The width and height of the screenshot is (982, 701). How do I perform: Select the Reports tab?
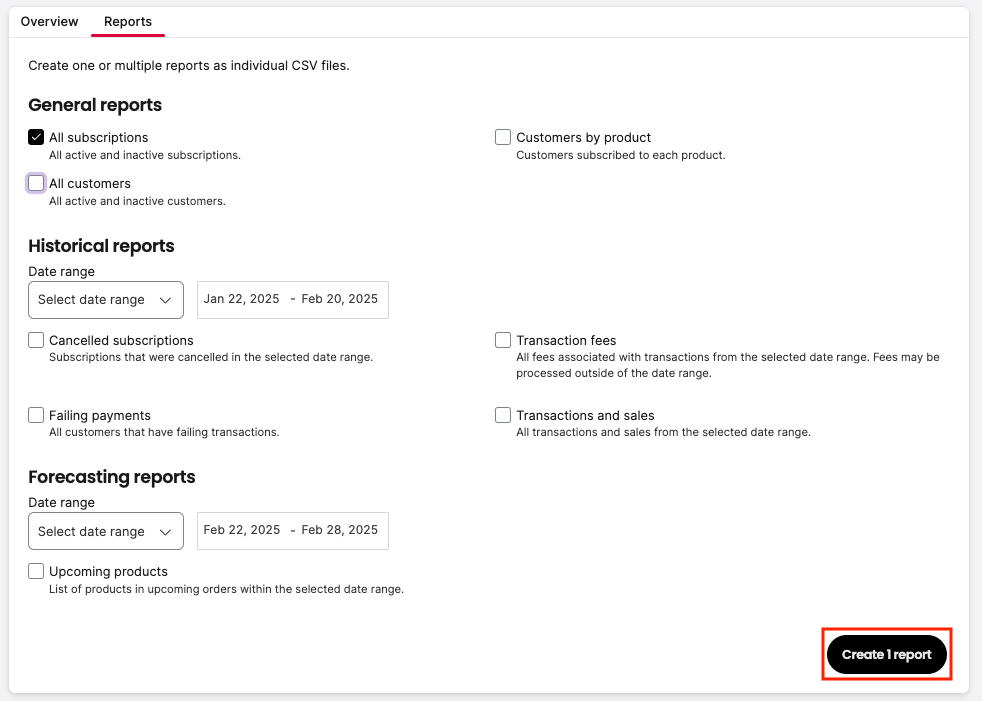point(128,21)
